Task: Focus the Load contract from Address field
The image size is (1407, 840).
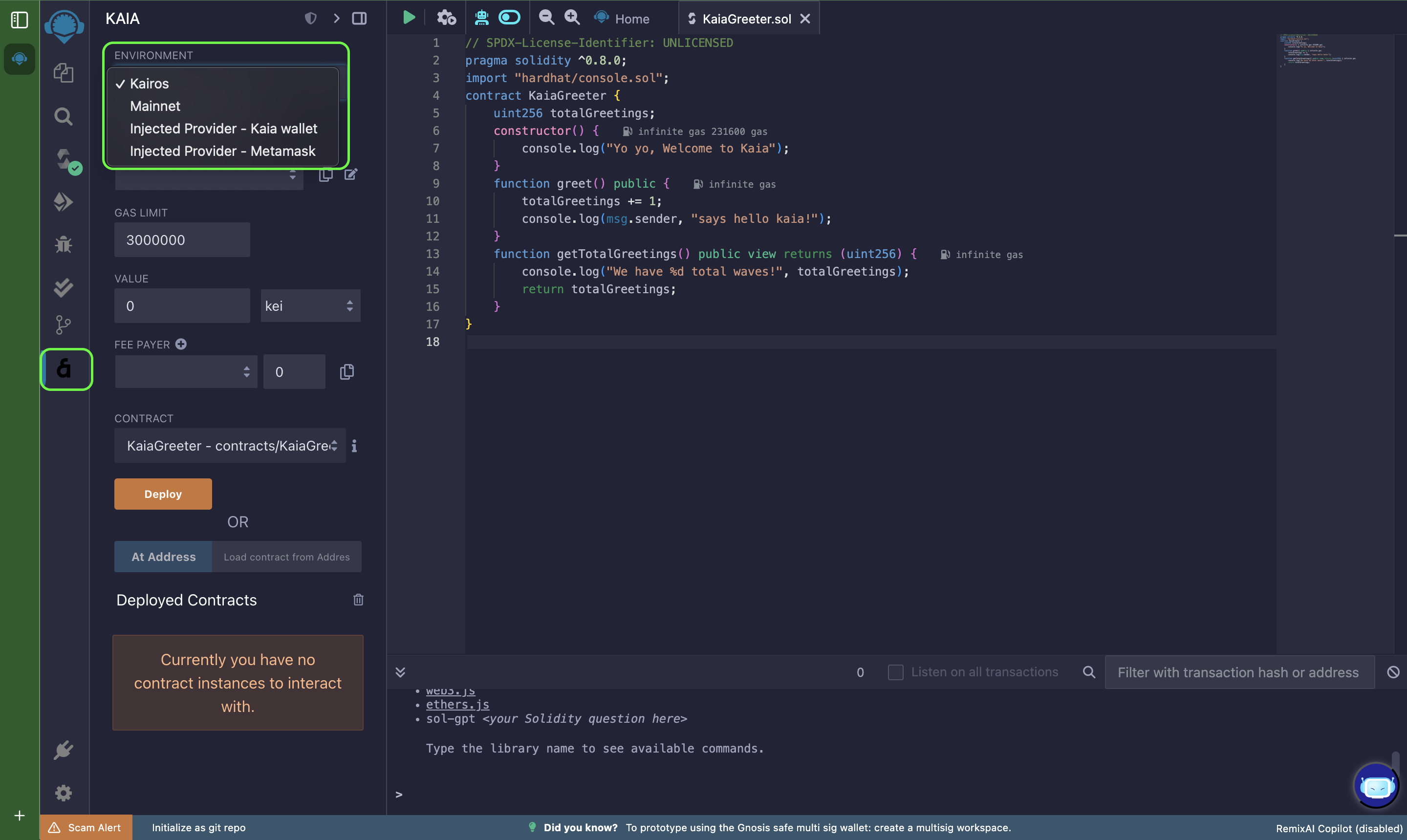Action: pyautogui.click(x=286, y=557)
